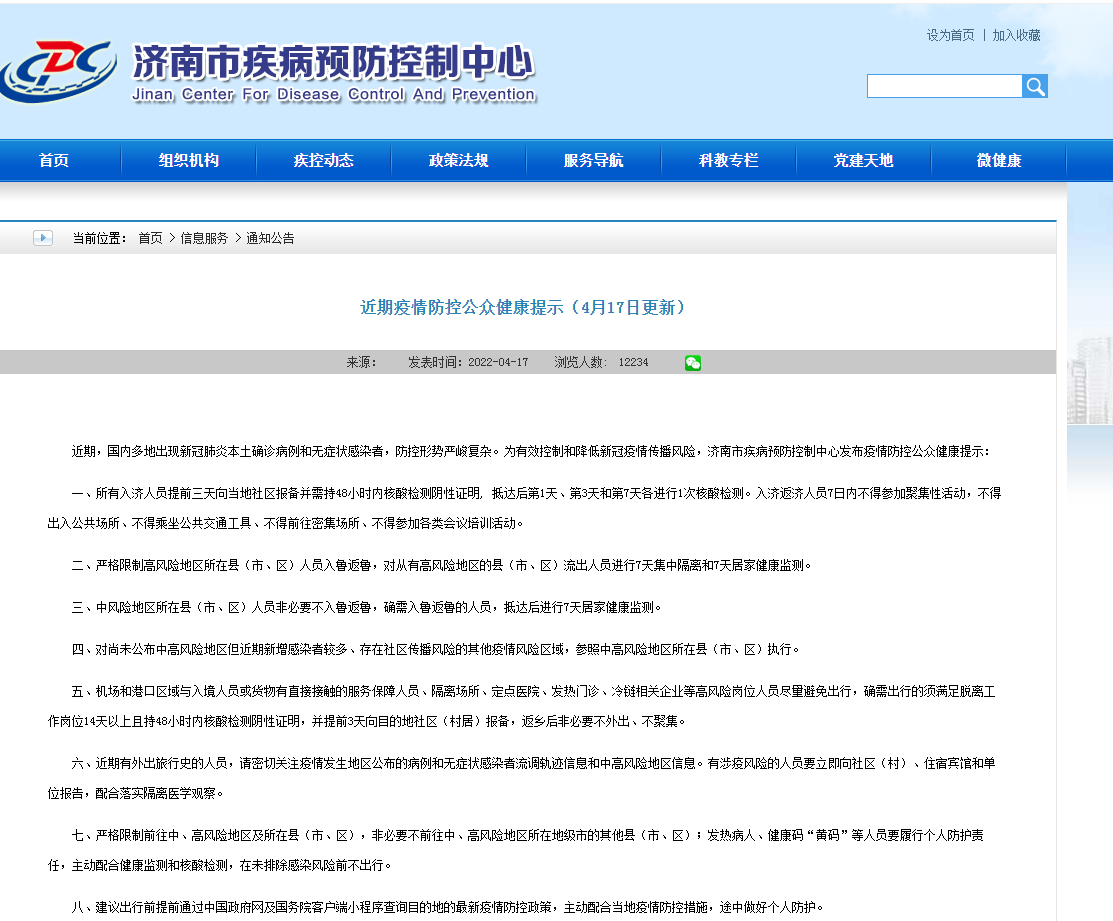Click the English subtitle Jinan Center For Disease Control
The image size is (1113, 921).
point(334,94)
